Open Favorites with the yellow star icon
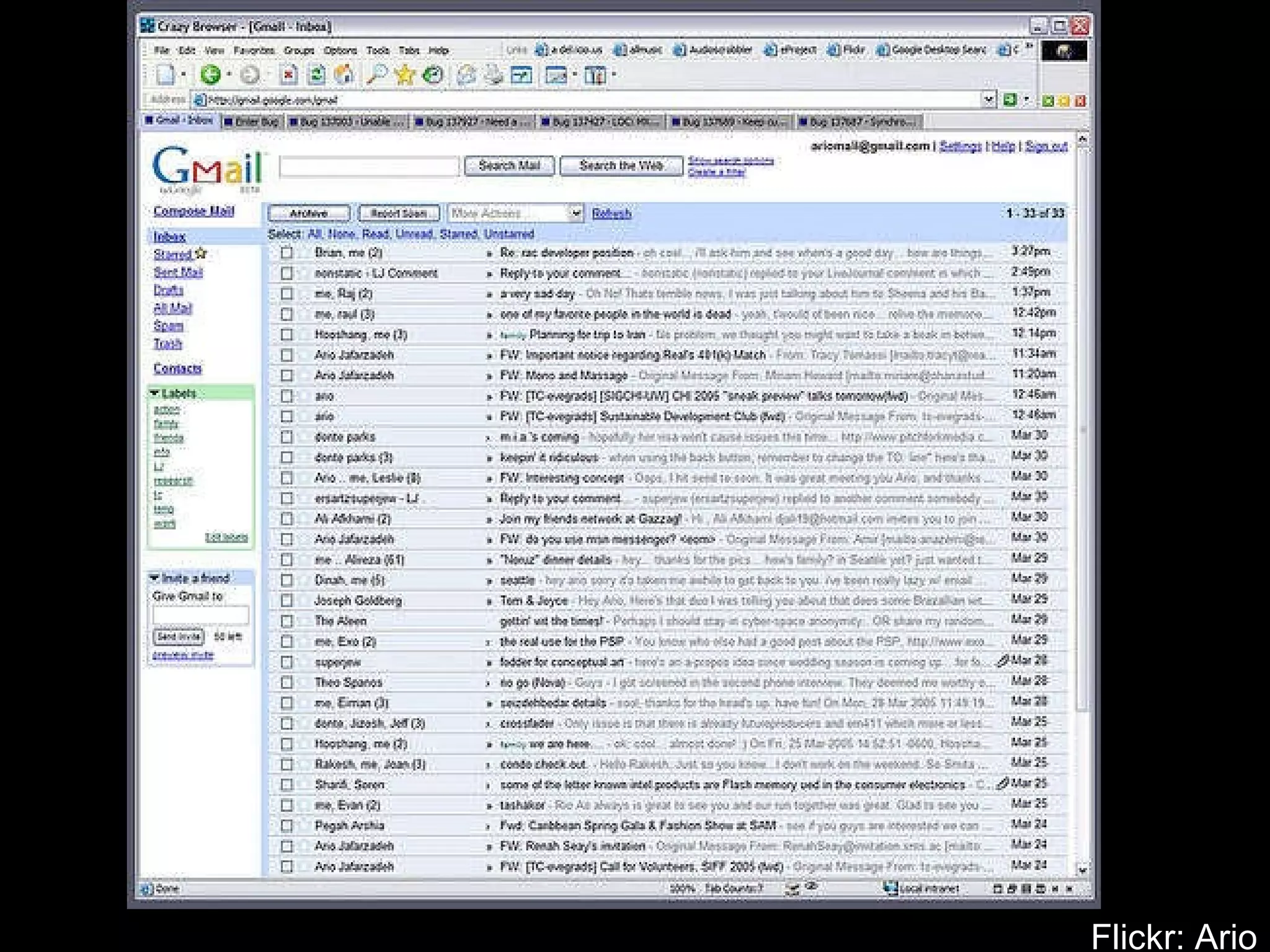This screenshot has width=1270, height=952. point(404,75)
